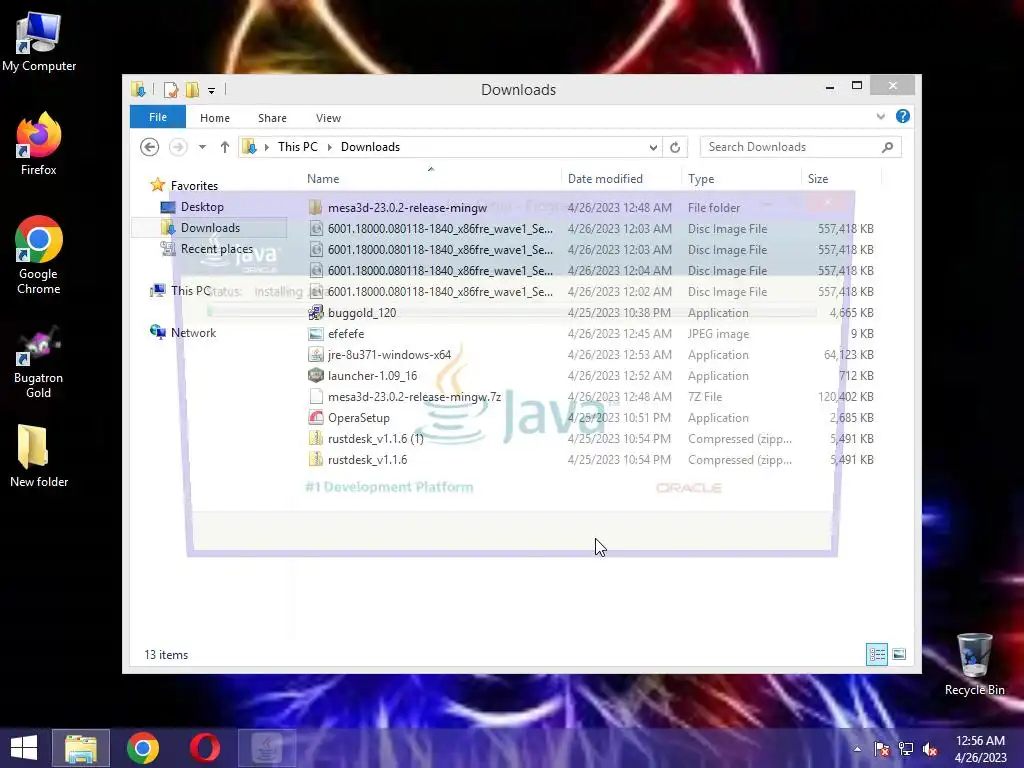The width and height of the screenshot is (1024, 768).
Task: Open the File menu tab
Action: [x=157, y=117]
